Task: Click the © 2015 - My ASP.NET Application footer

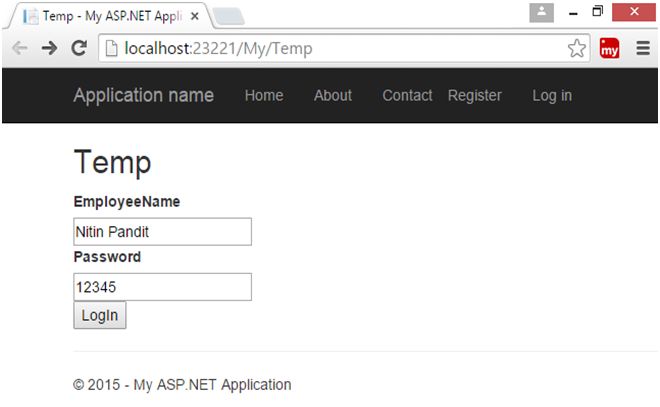Action: pyautogui.click(x=182, y=385)
